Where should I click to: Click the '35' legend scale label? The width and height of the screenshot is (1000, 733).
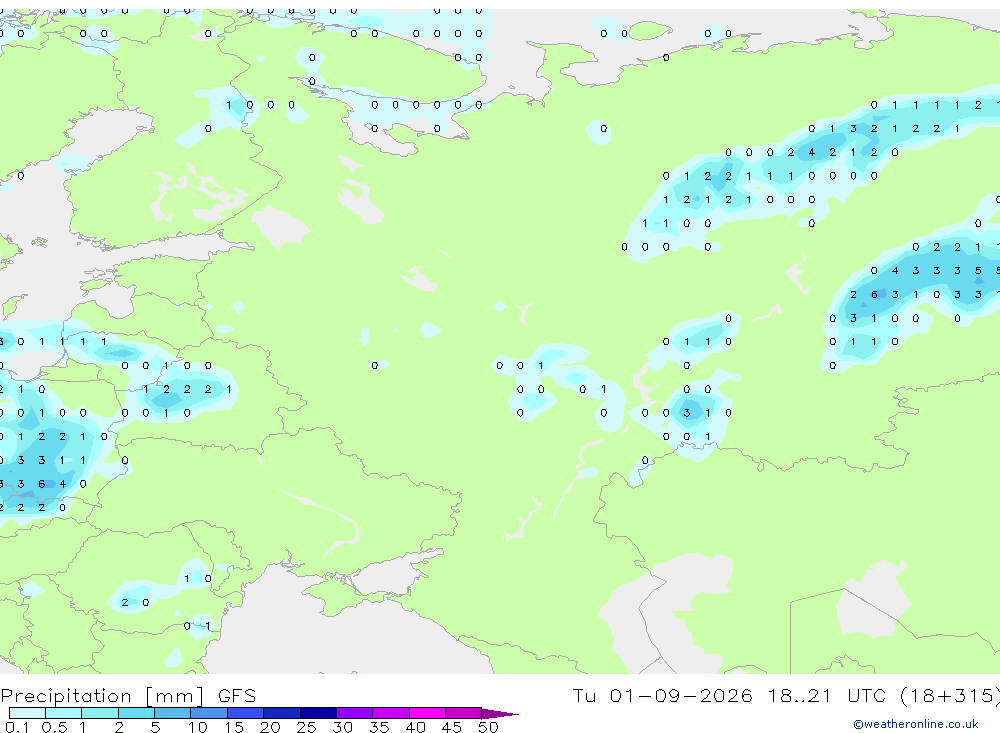[379, 727]
